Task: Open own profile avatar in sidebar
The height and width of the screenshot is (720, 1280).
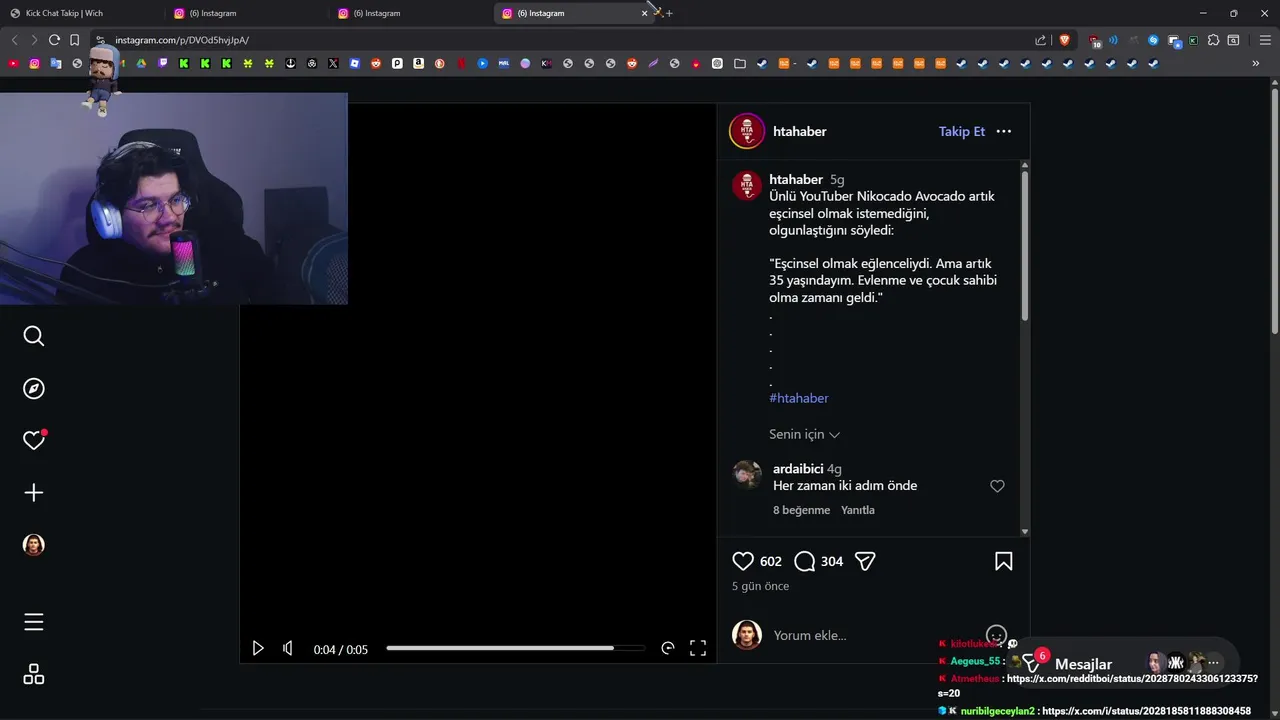Action: click(34, 545)
